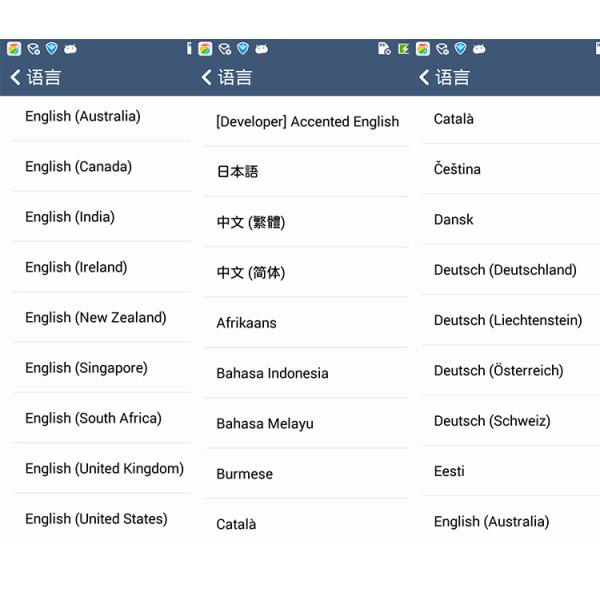The width and height of the screenshot is (600, 600).
Task: Choose 日本語 language entry
Action: click(306, 171)
